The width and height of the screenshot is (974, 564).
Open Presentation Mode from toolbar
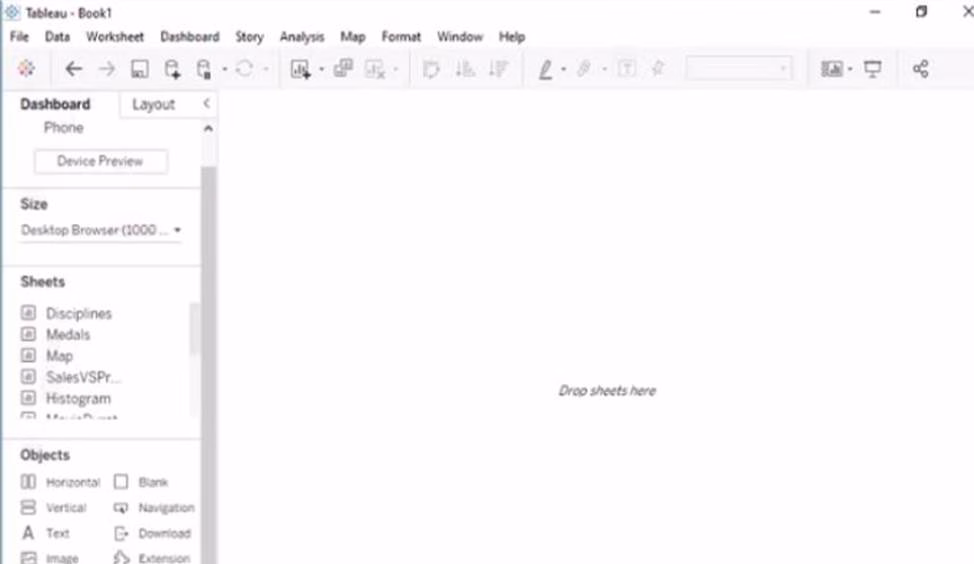(x=873, y=69)
